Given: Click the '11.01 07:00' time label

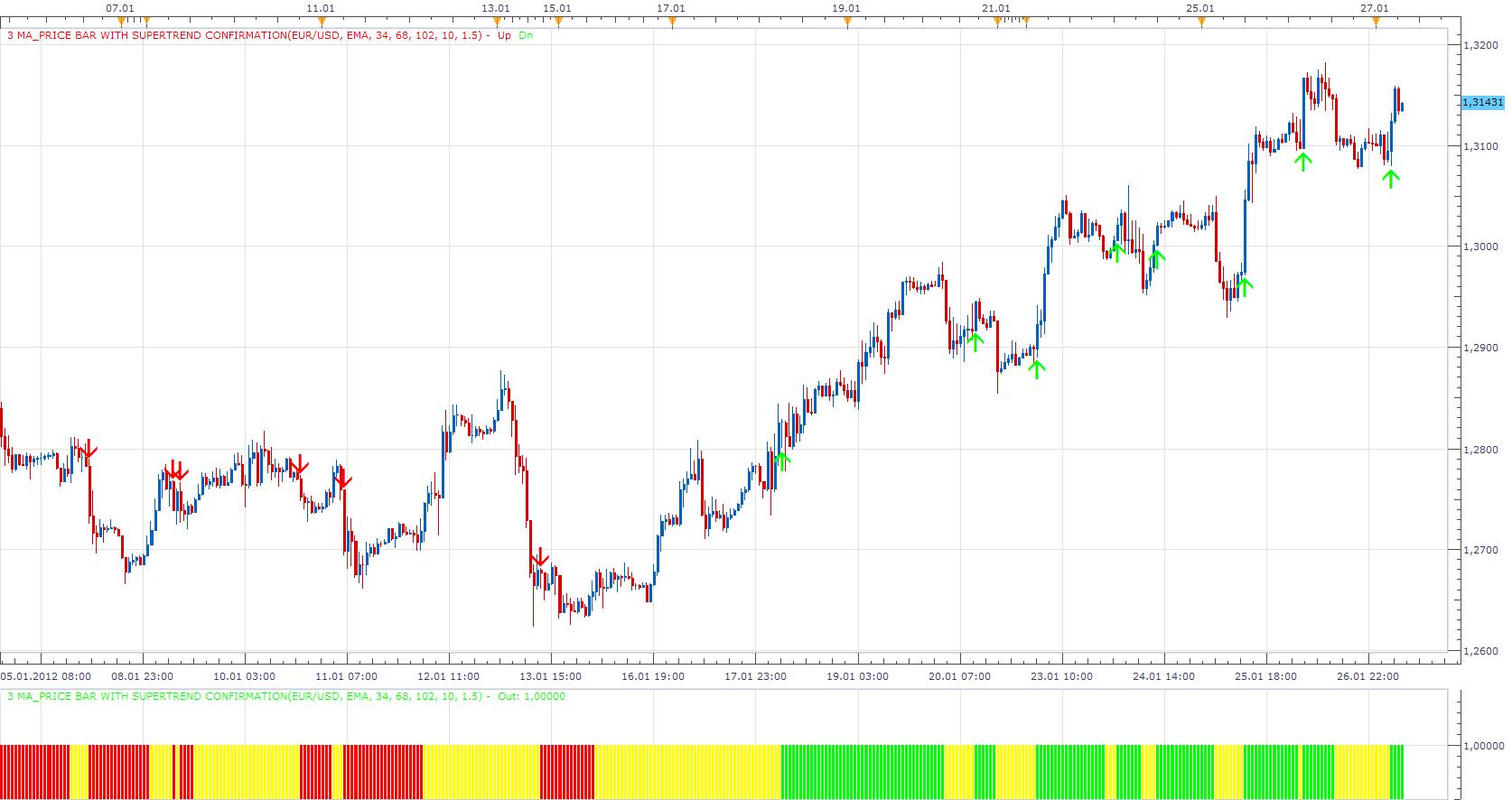Looking at the screenshot, I should click(347, 676).
